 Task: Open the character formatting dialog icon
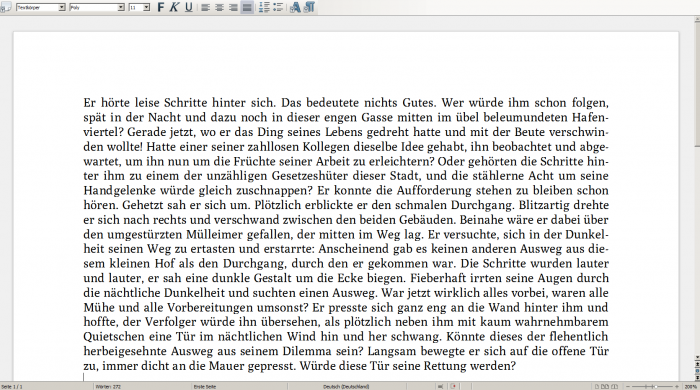(295, 7)
